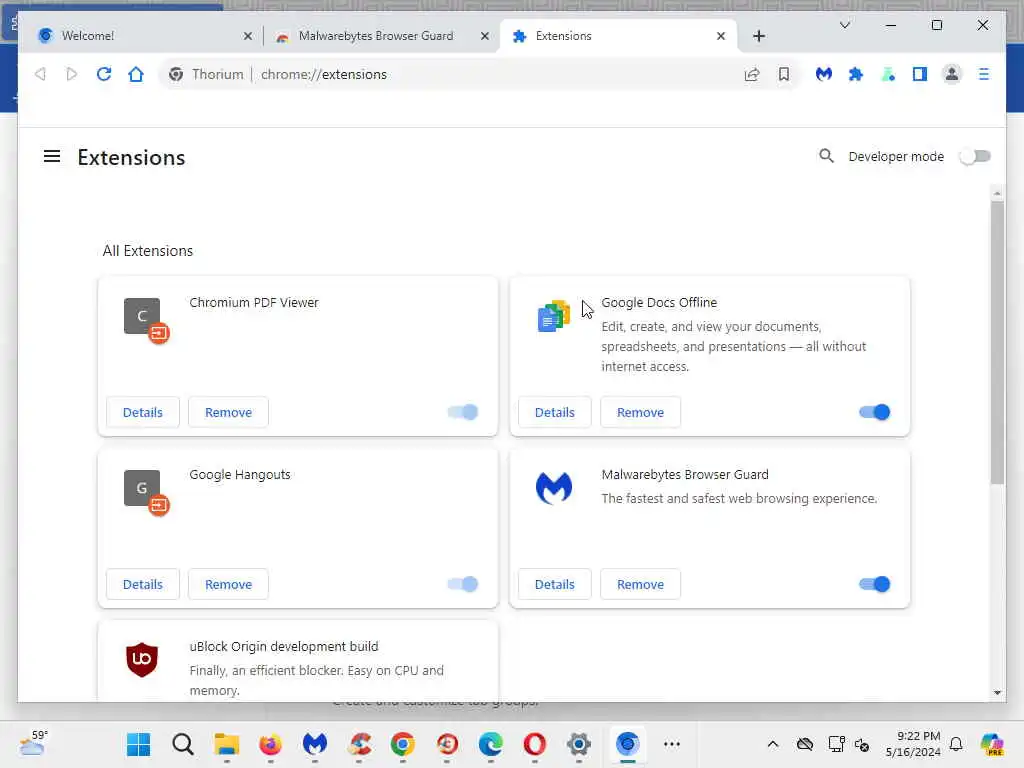Viewport: 1024px width, 768px height.
Task: Switch to the Welcome! tab
Action: click(x=142, y=36)
